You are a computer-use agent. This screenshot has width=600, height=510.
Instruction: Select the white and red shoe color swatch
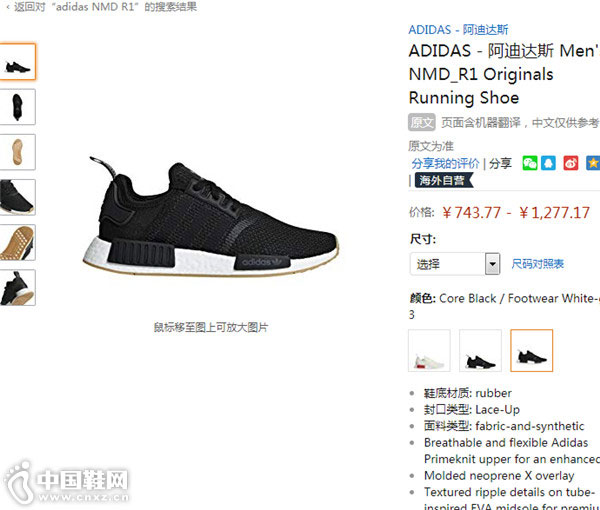pyautogui.click(x=429, y=350)
